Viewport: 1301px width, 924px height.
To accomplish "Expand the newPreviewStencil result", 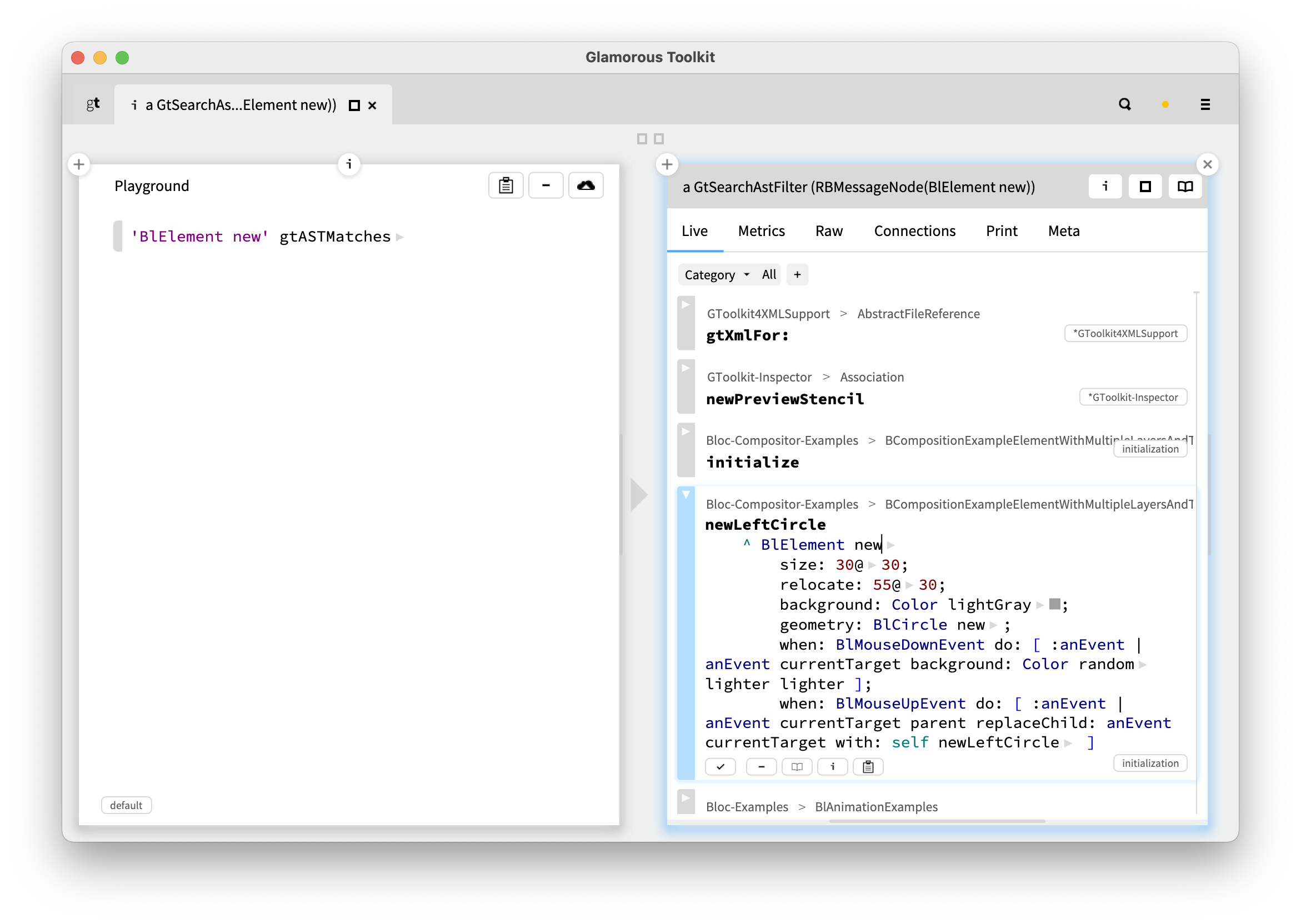I will click(686, 367).
